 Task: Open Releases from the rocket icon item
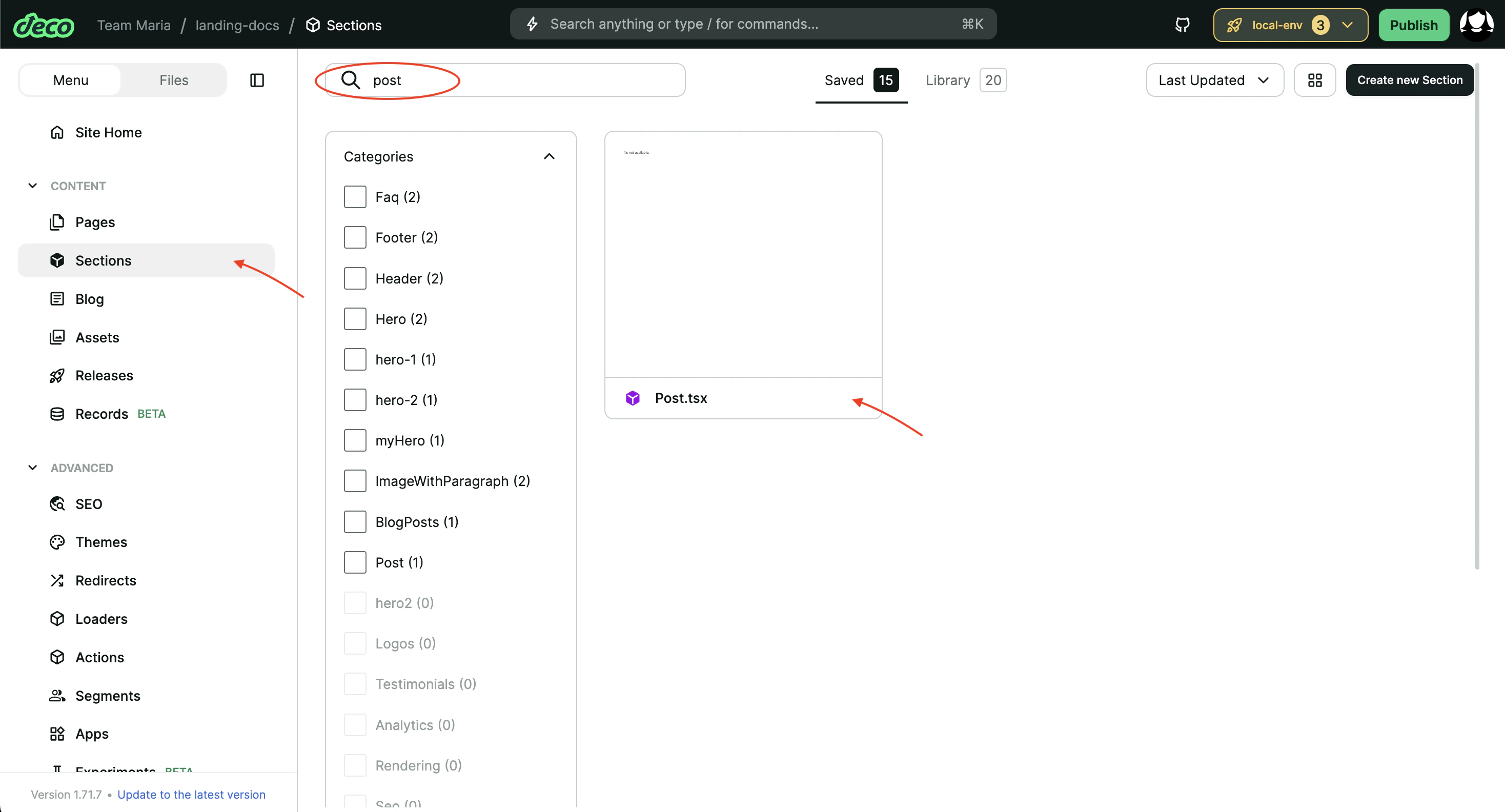point(104,375)
